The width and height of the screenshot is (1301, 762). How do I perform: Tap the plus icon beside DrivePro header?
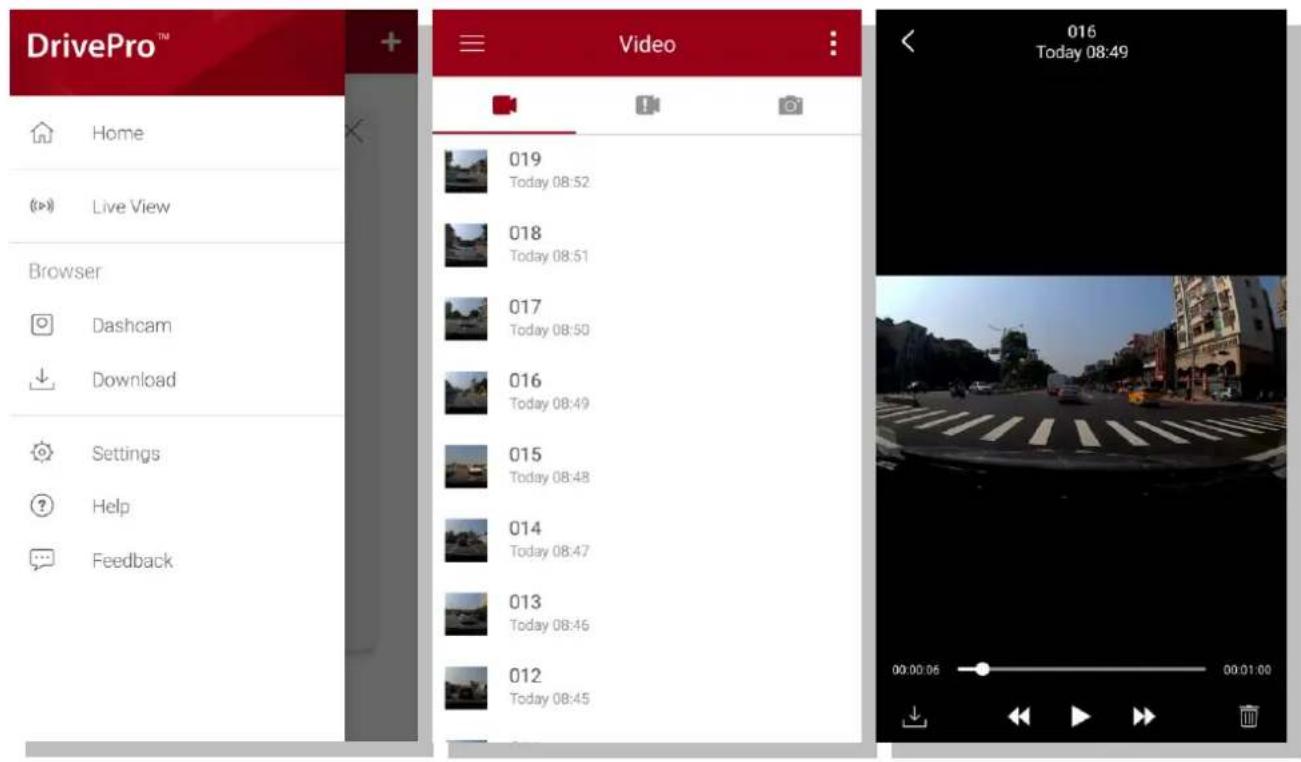(x=391, y=42)
